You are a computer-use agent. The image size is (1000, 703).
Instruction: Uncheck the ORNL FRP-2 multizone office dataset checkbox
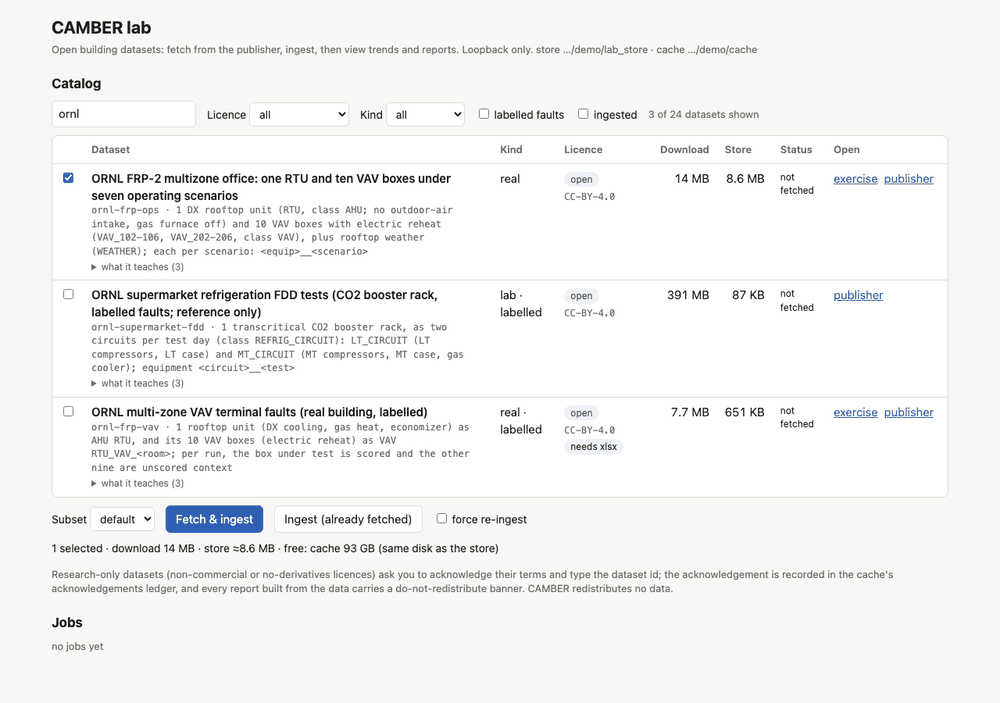(68, 178)
